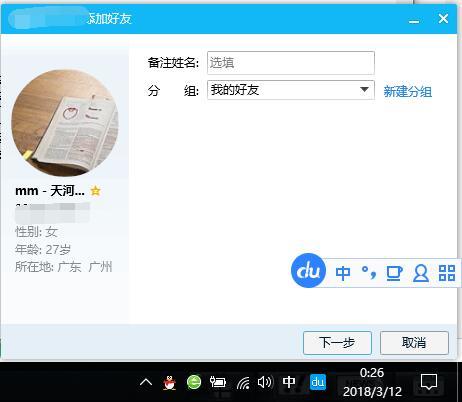Expand the 我的好友 group dropdown
The image size is (462, 402).
coord(291,90)
